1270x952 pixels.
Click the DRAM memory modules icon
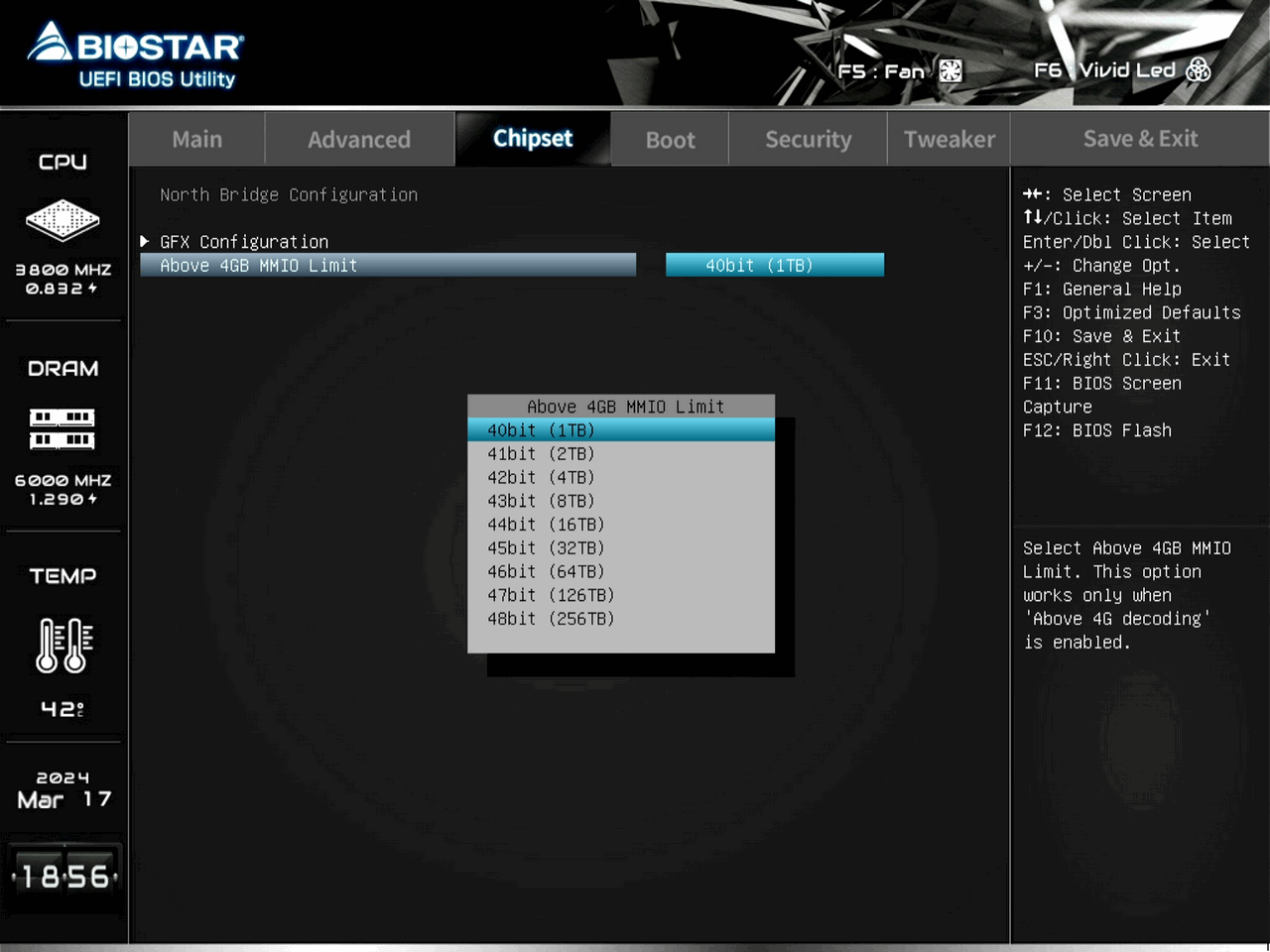63,429
